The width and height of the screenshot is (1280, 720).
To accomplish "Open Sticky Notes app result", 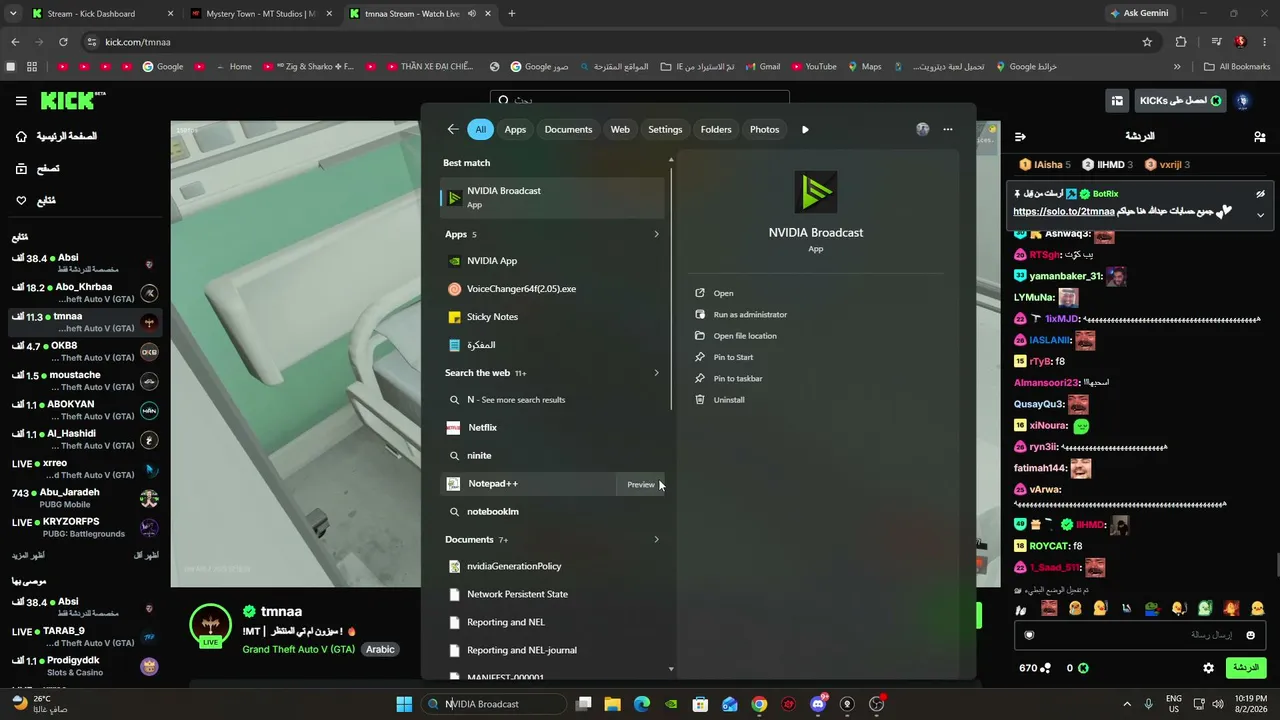I will point(553,317).
